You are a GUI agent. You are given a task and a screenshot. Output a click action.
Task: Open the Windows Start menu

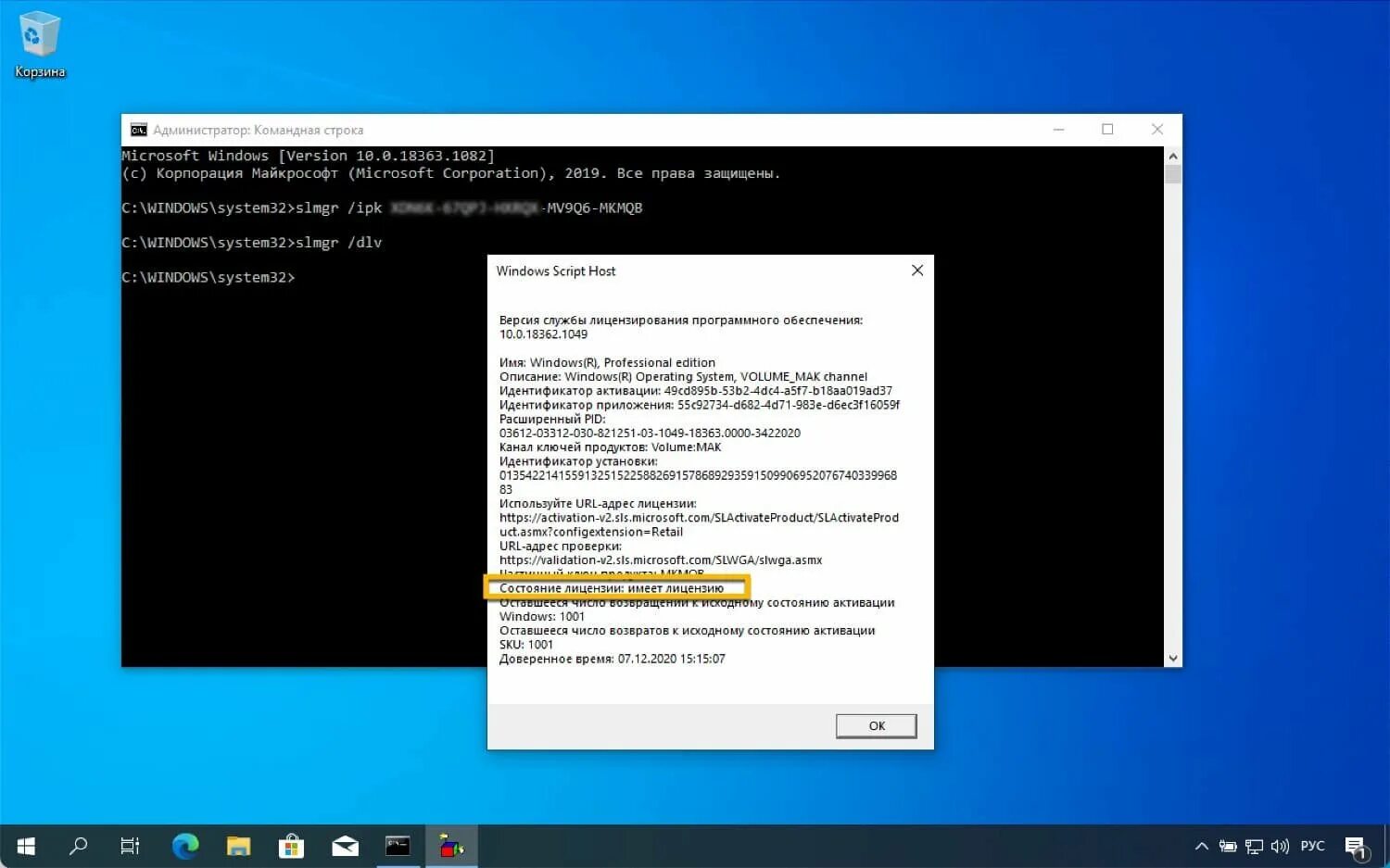pyautogui.click(x=26, y=846)
